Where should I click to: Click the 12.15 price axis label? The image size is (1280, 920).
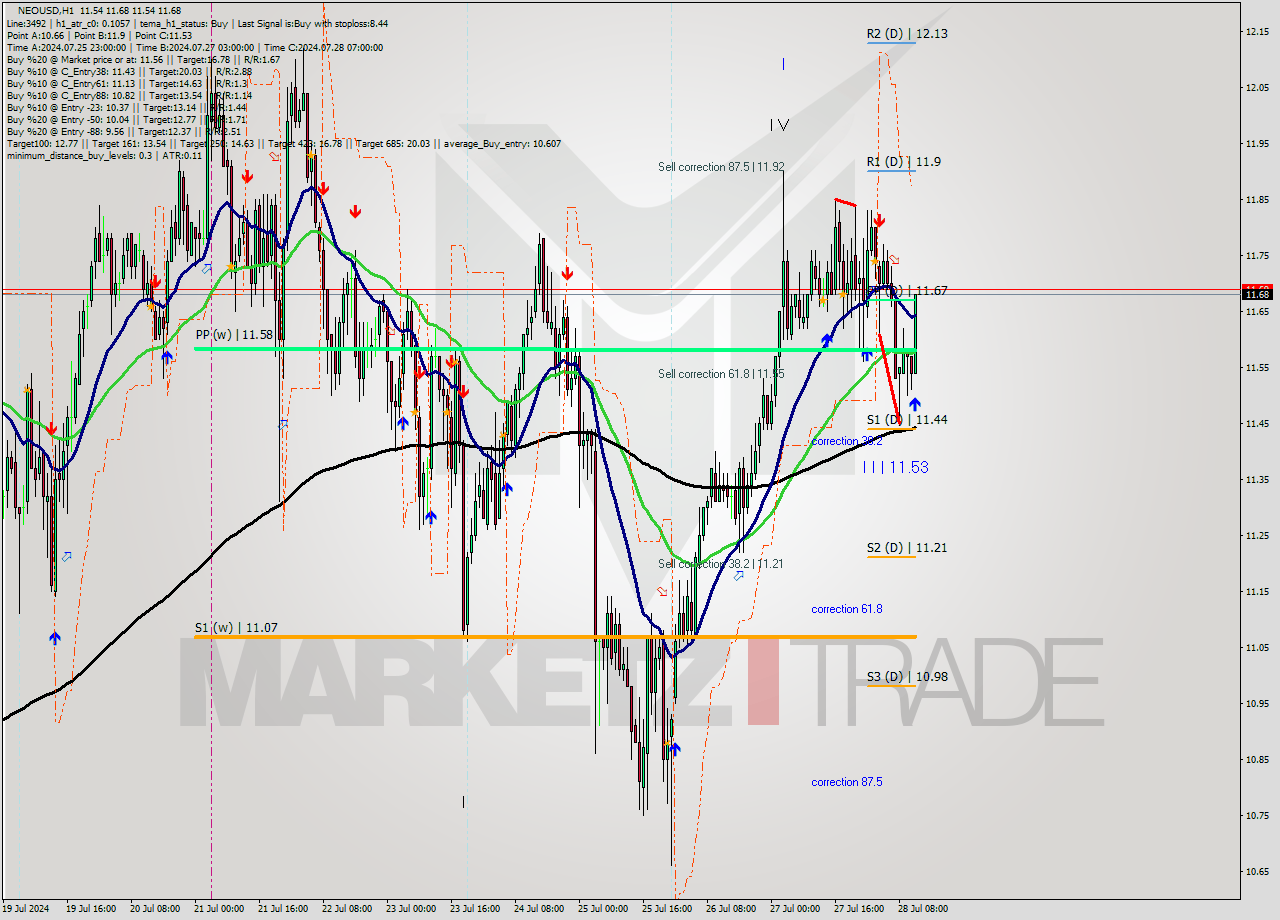[1258, 32]
